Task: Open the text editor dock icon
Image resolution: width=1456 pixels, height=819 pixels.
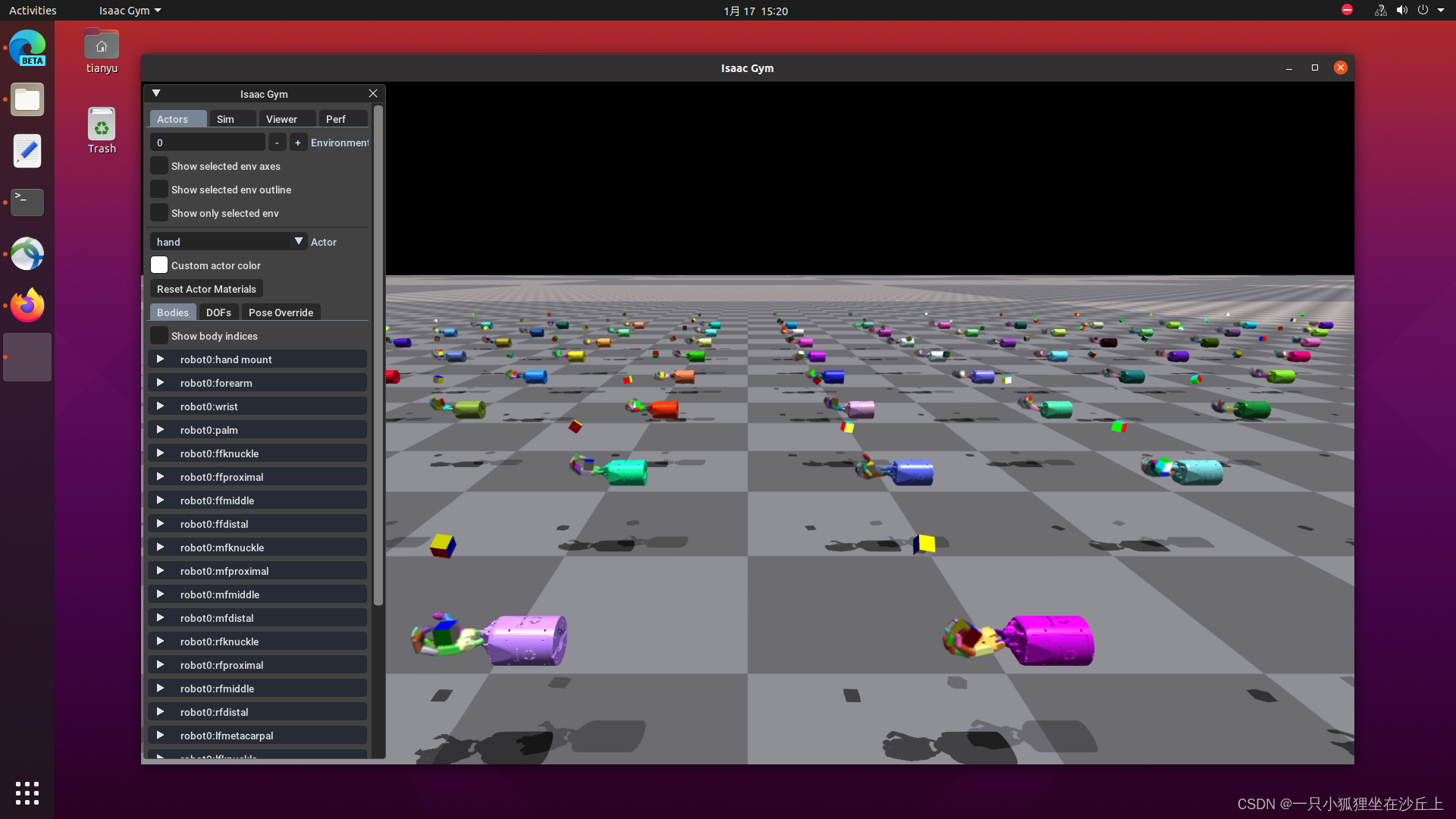Action: click(x=27, y=151)
